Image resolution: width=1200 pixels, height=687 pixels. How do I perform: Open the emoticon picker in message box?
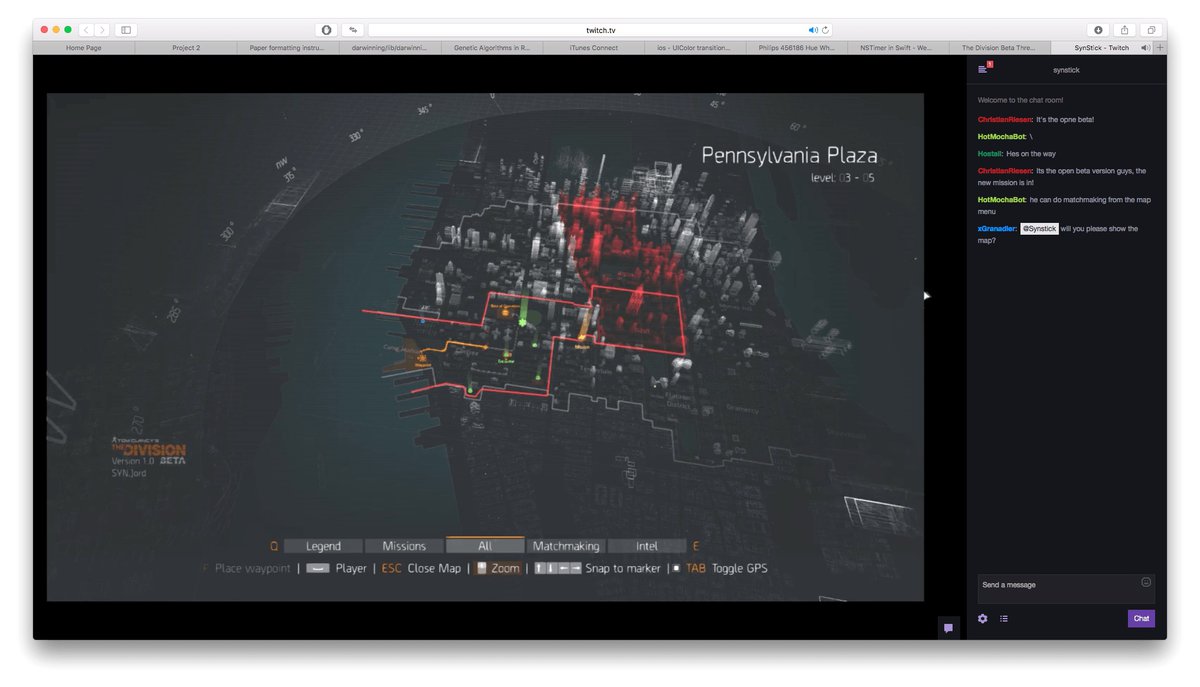(x=1145, y=582)
